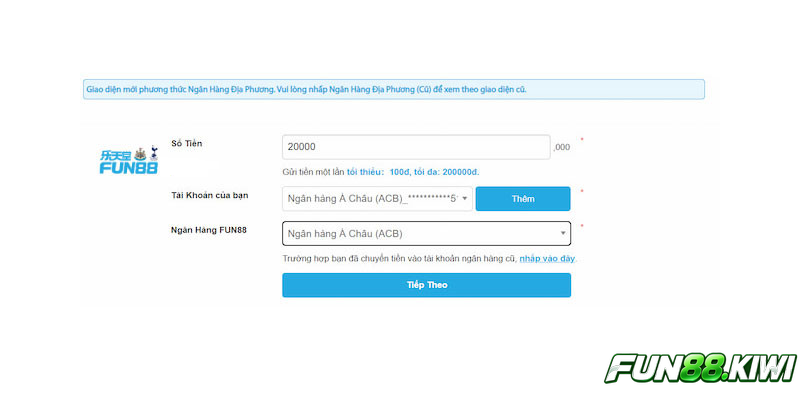Click the 'nhấp vào đây' link
Screen dimensions: 800x400
[547, 259]
